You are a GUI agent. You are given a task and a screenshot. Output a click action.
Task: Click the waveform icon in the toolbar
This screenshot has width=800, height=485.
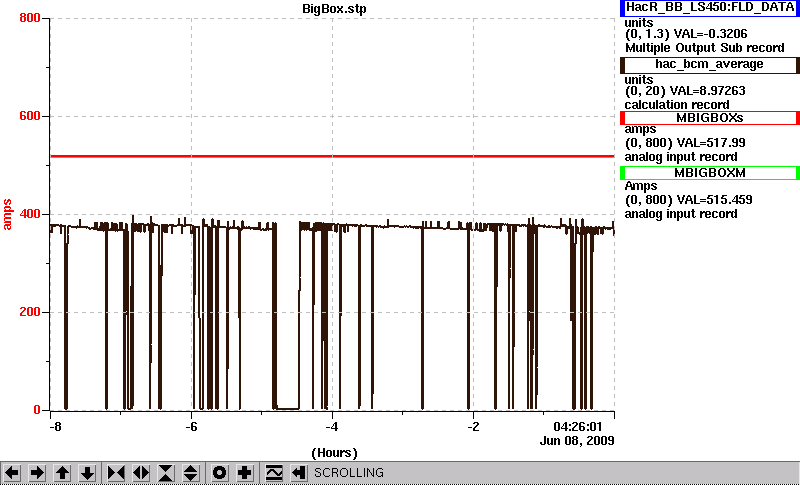pyautogui.click(x=274, y=473)
